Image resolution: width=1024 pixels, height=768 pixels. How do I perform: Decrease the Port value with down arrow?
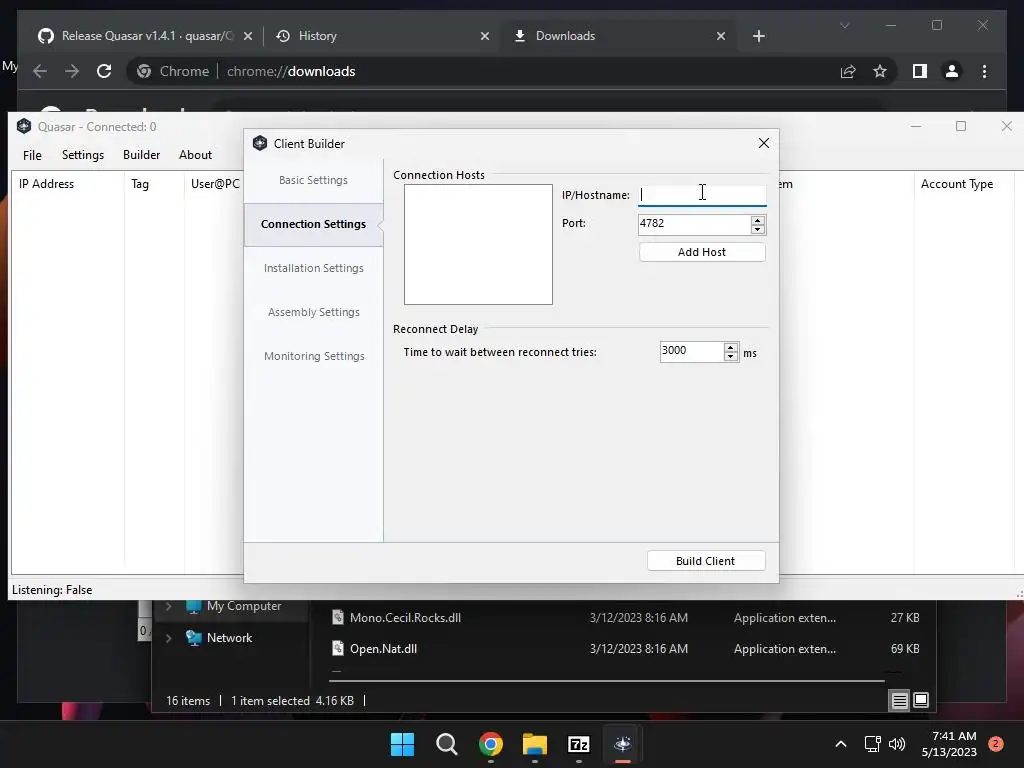tap(758, 229)
